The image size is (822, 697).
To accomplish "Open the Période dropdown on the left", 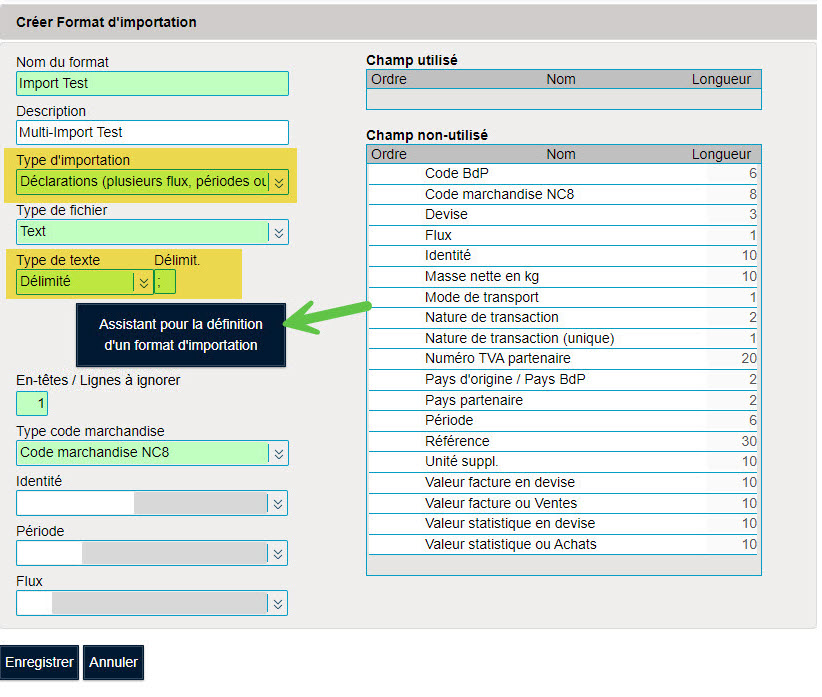I will [152, 553].
